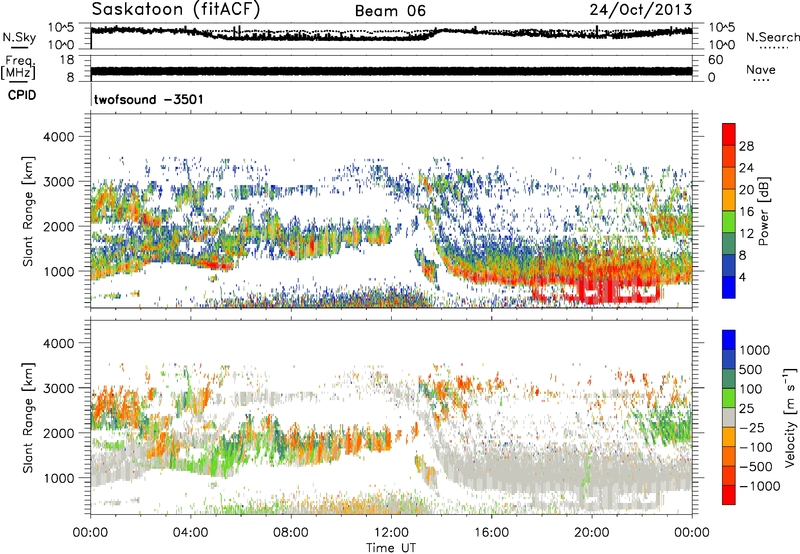Click the 'Power [dB]' color bar label

(x=763, y=211)
